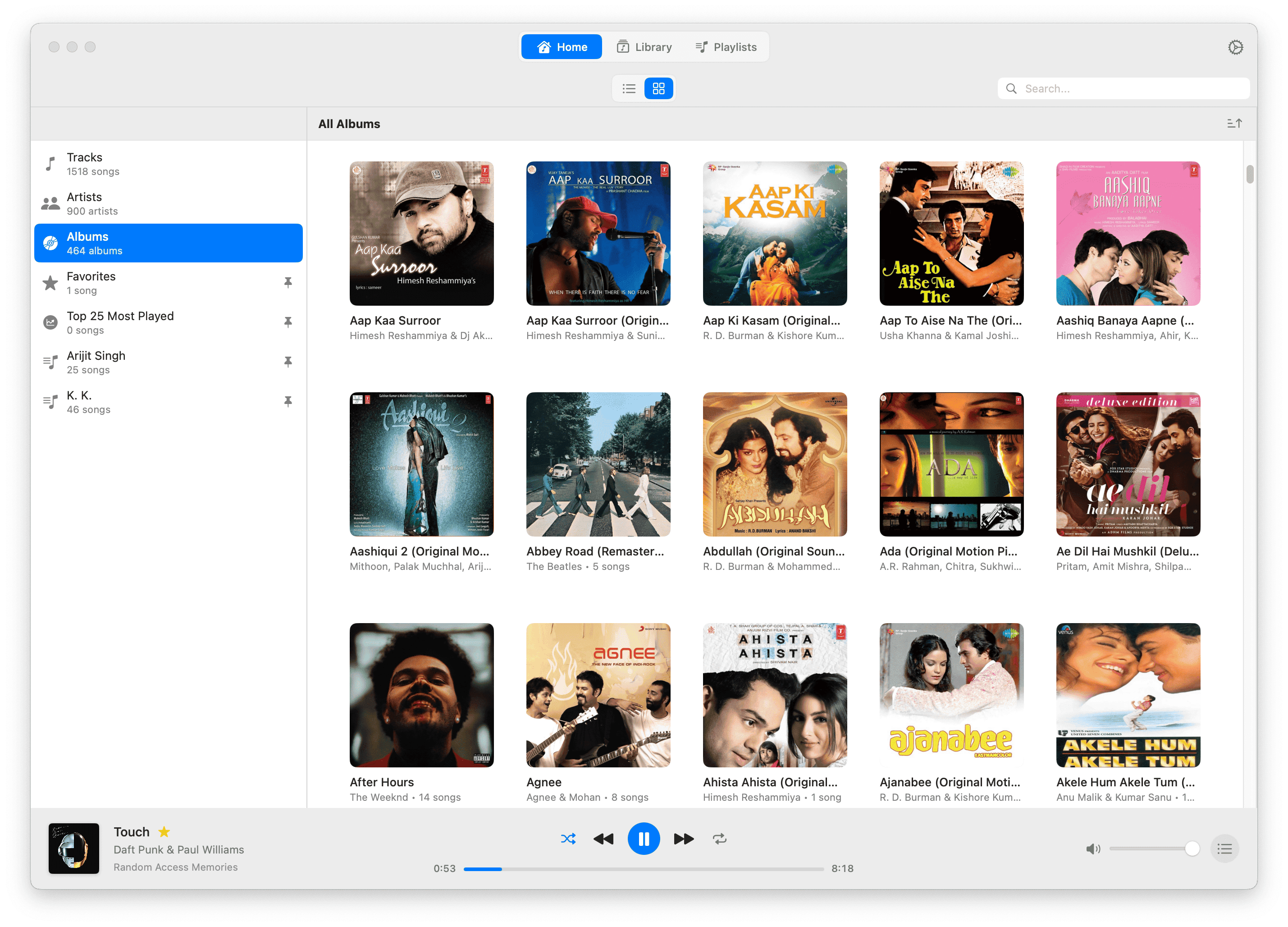Skip to previous track
The image size is (1288, 927).
pyautogui.click(x=603, y=838)
